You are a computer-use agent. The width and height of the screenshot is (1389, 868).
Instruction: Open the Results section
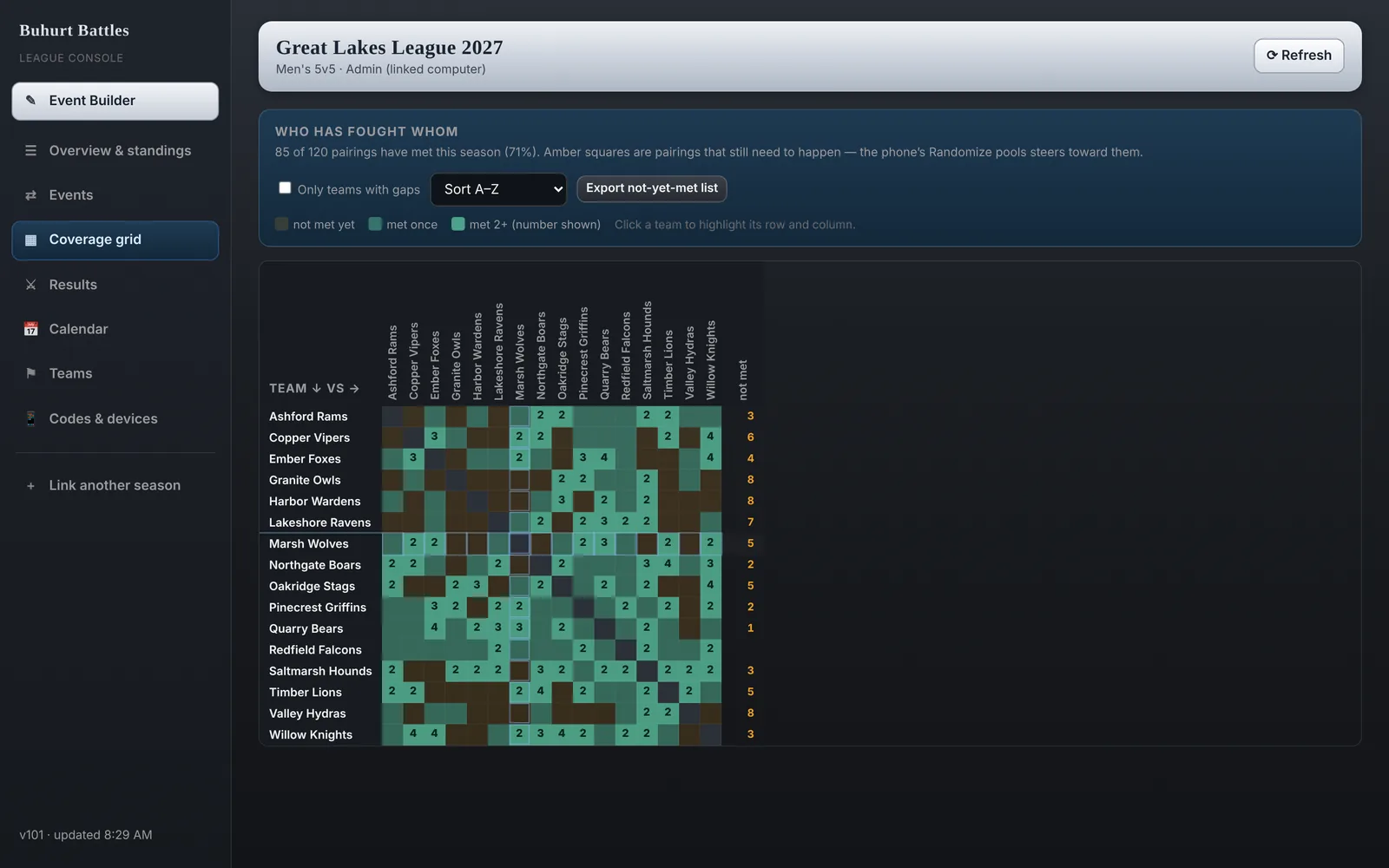pos(115,285)
